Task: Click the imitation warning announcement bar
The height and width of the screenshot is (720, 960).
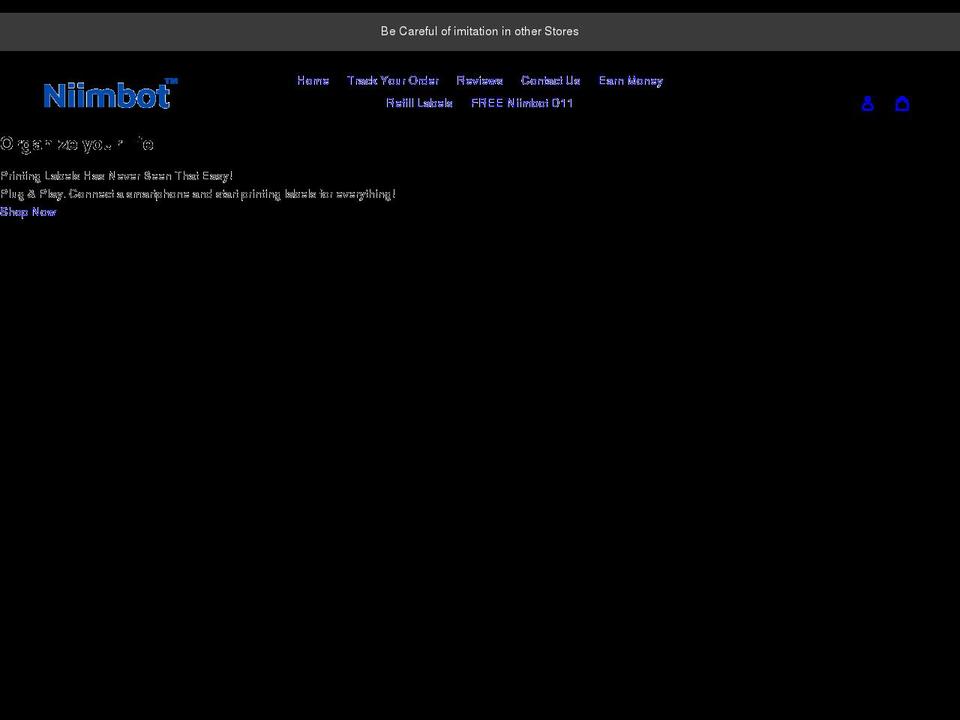Action: click(x=479, y=31)
